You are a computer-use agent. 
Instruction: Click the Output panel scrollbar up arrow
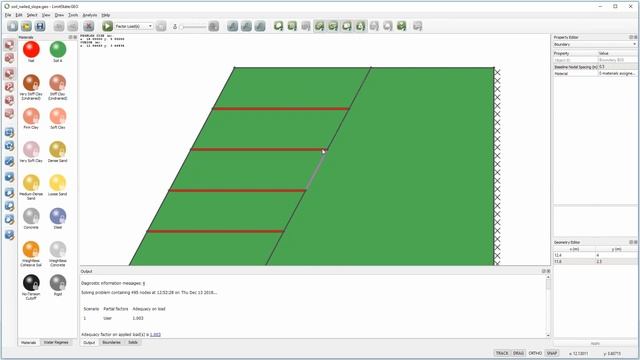pos(548,277)
